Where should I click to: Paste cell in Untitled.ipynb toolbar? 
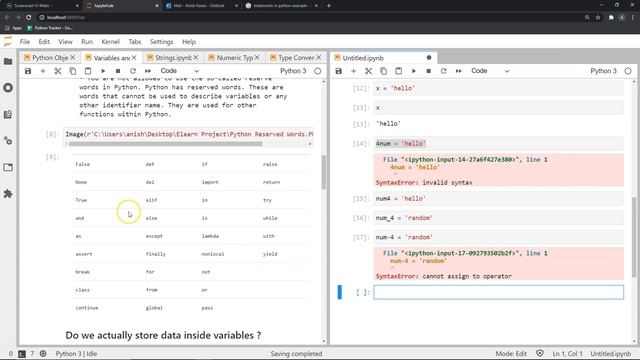398,71
